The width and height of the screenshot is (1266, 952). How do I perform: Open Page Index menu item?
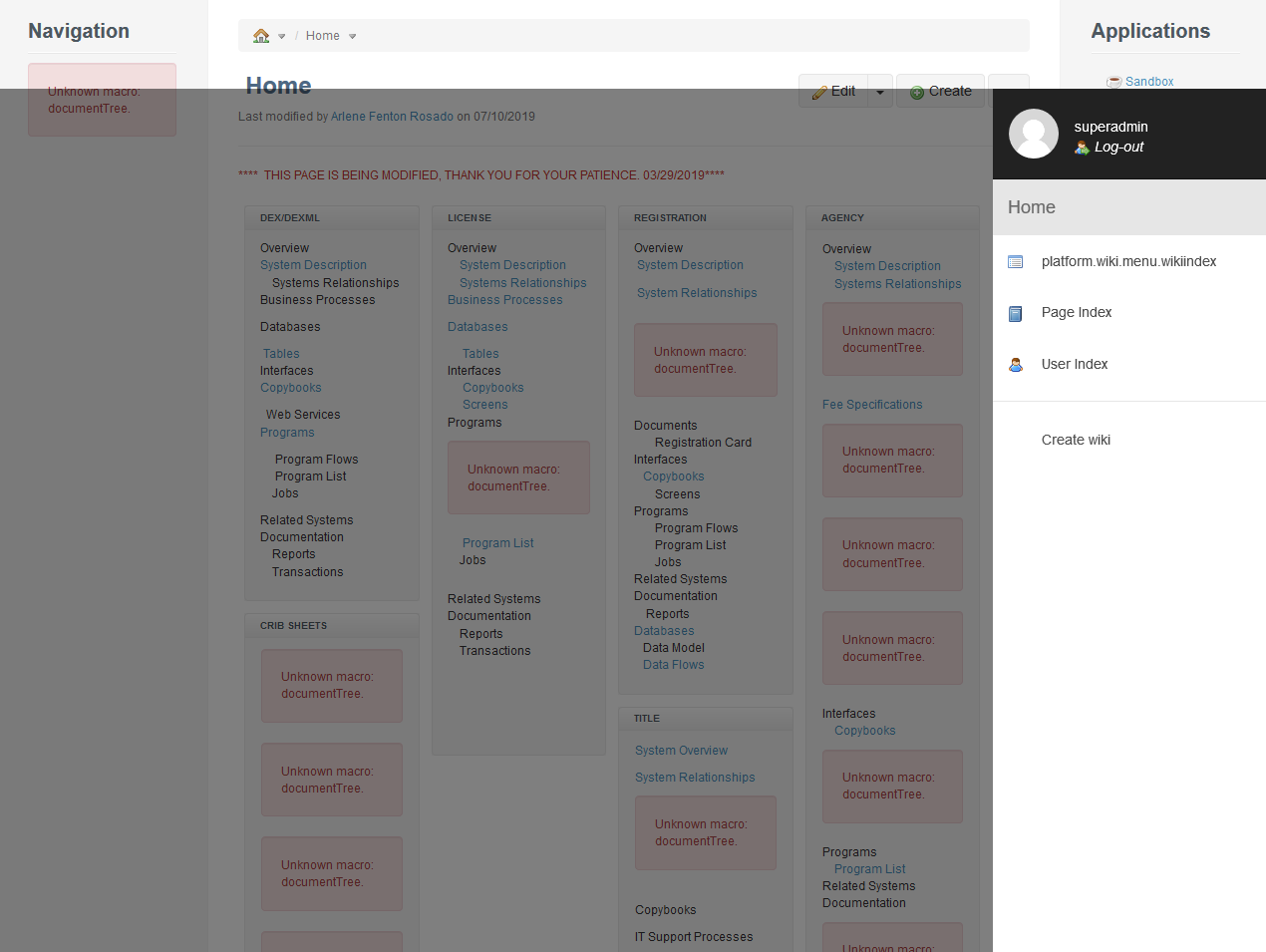tap(1077, 312)
